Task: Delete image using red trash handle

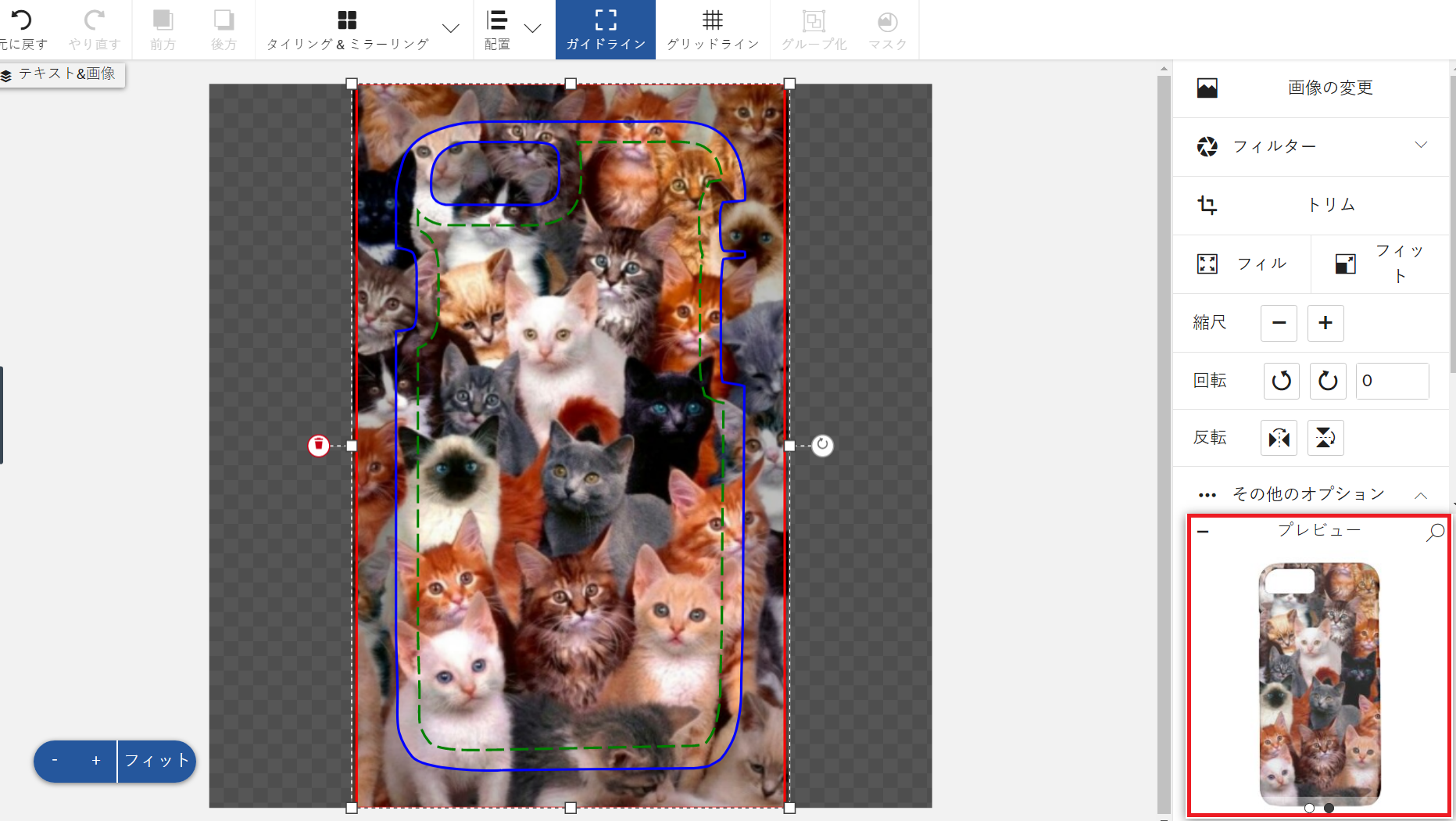Action: (318, 446)
